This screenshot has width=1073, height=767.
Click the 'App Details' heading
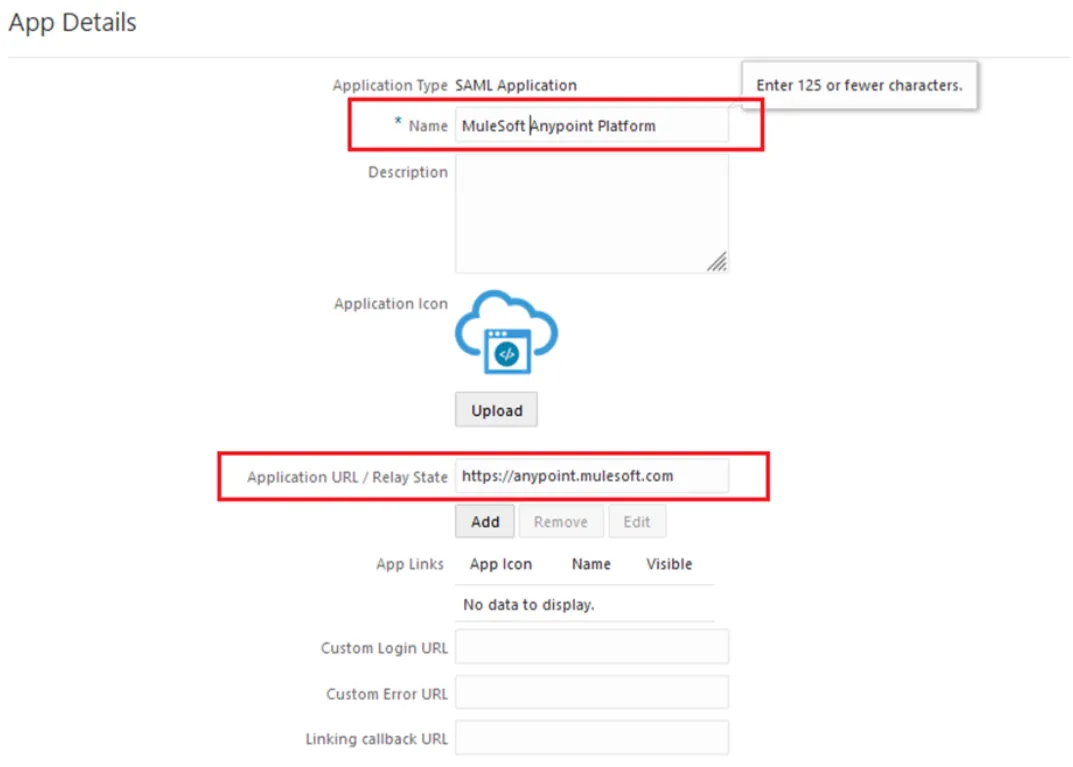[x=73, y=22]
